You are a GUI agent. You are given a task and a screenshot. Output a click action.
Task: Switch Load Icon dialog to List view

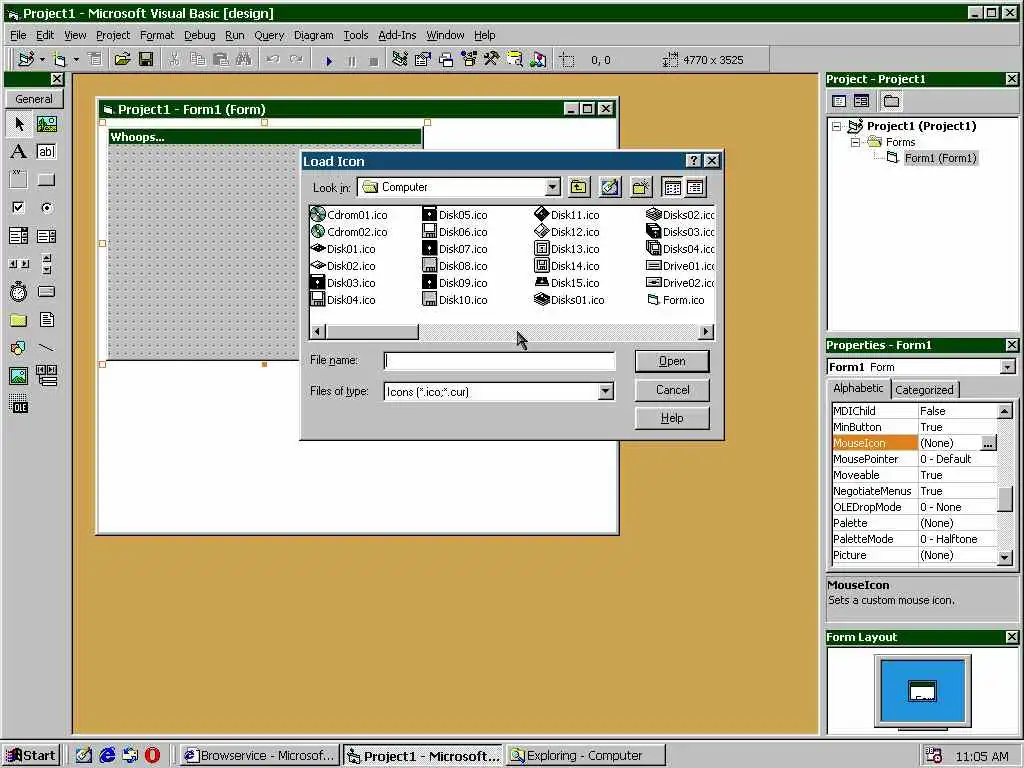[x=672, y=187]
